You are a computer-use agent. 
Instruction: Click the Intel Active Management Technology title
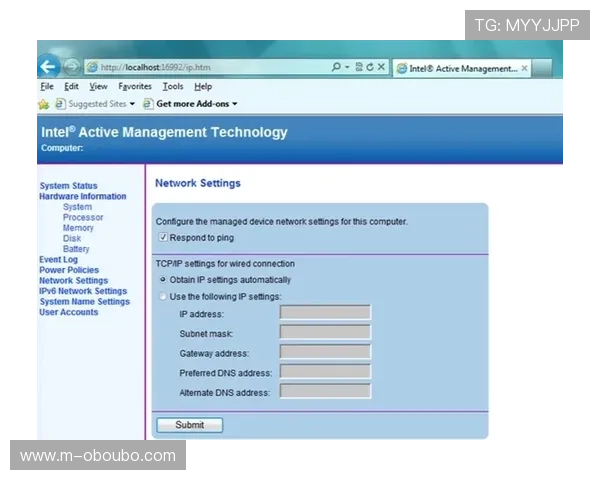coord(164,132)
